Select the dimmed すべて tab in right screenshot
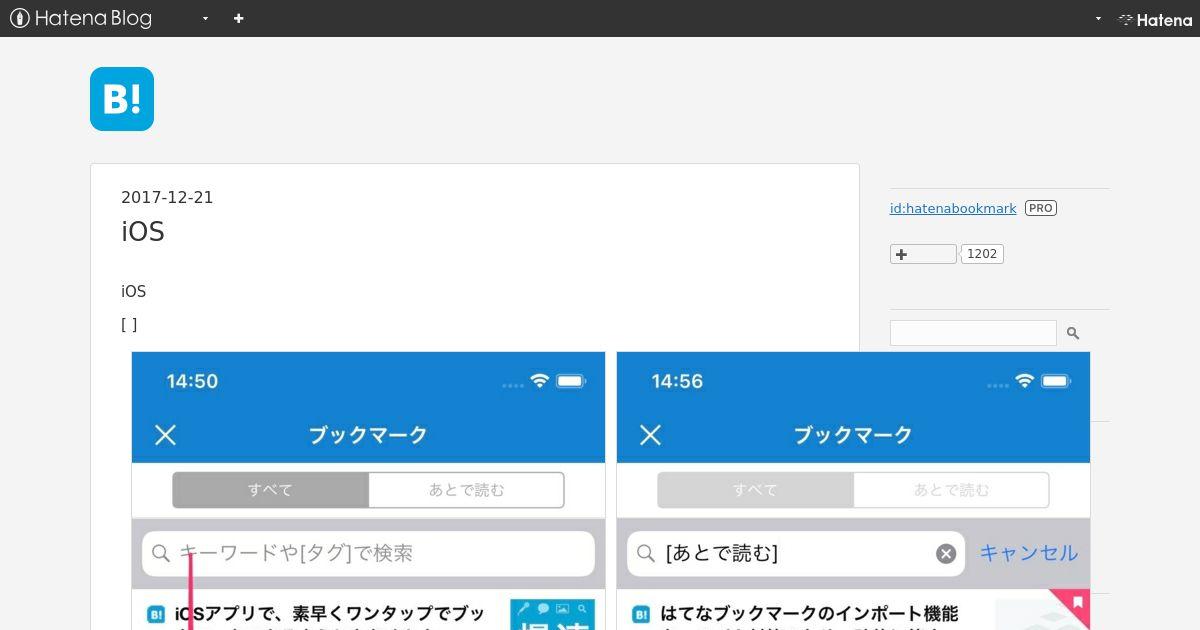Viewport: 1200px width, 630px height. [755, 490]
